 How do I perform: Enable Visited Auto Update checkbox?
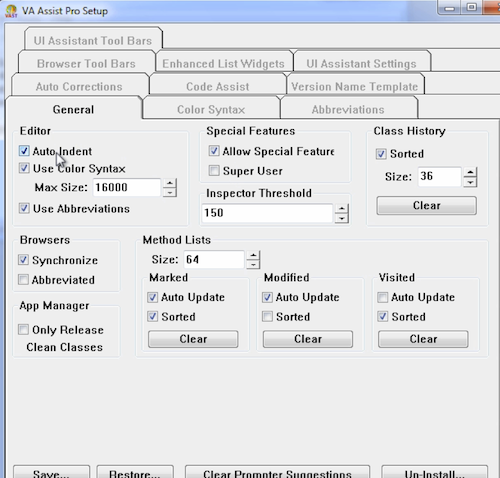point(382,297)
